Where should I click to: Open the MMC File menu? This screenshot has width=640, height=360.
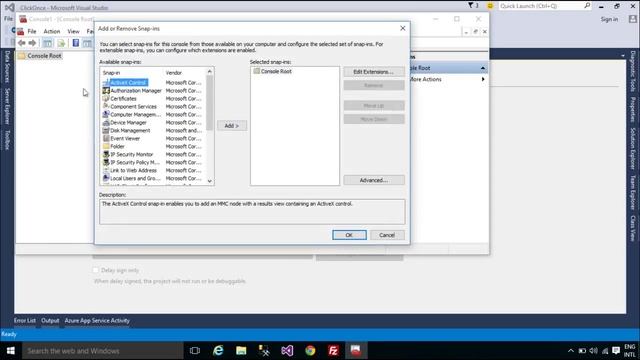(32, 31)
